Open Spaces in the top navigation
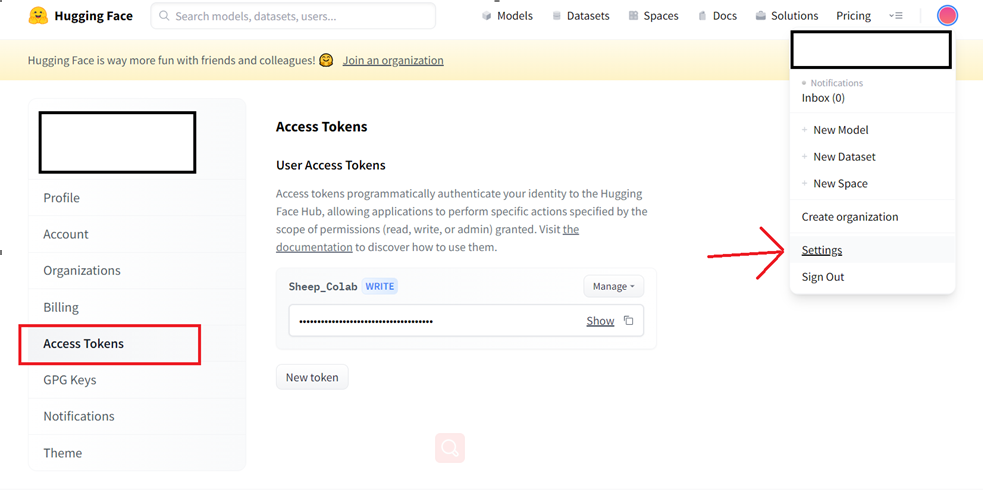Viewport: 983px width, 496px height. (653, 16)
